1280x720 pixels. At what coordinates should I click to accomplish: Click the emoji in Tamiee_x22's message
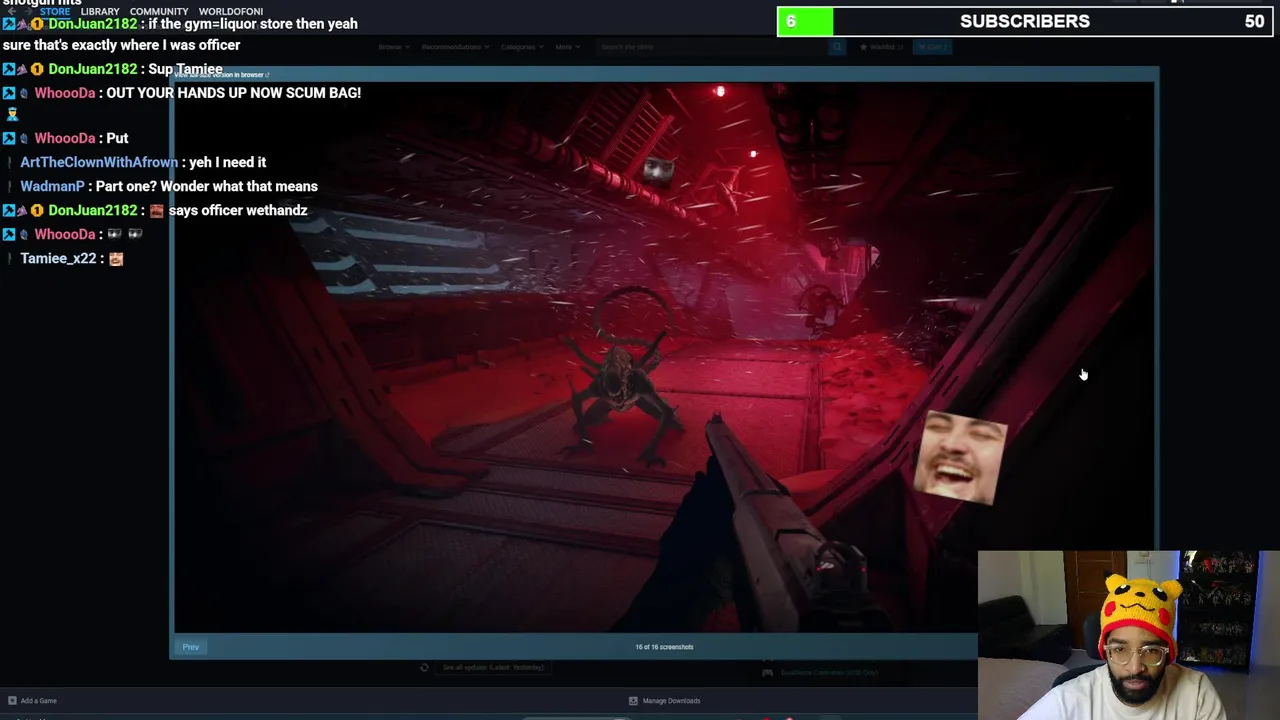point(116,258)
